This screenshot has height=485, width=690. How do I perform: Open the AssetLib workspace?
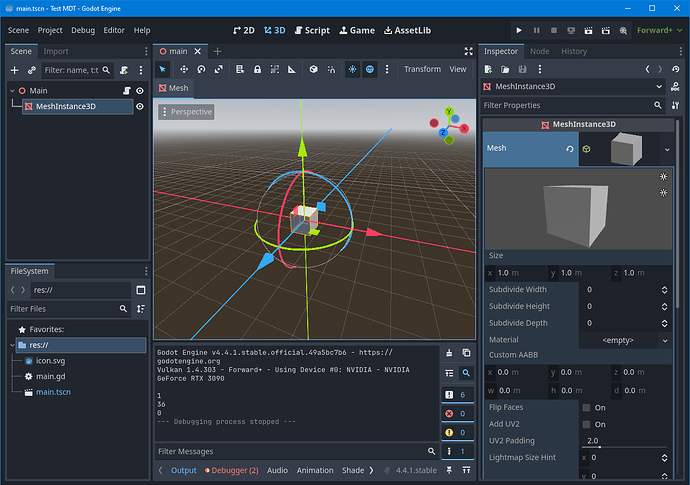407,30
